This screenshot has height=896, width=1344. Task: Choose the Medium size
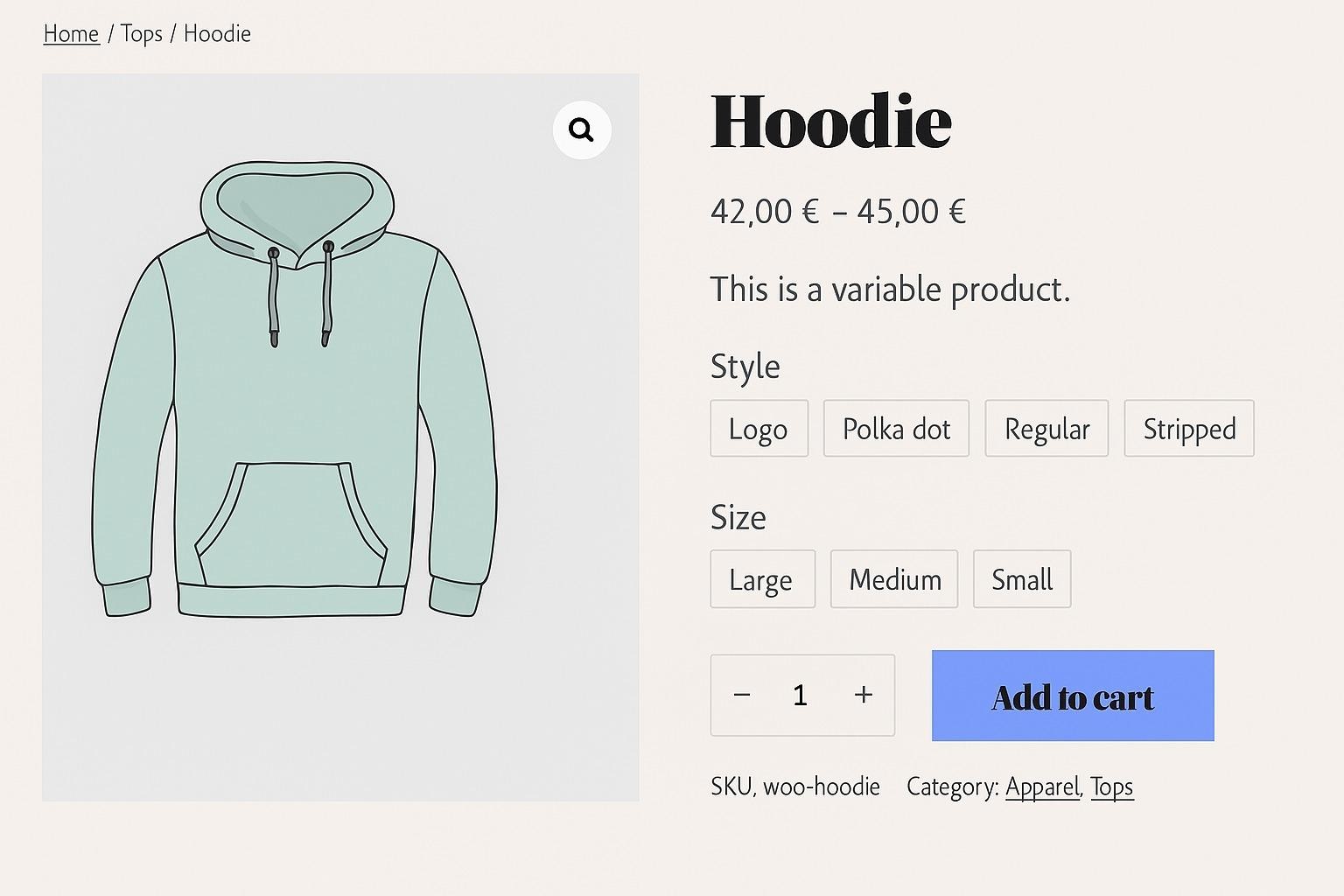[893, 578]
